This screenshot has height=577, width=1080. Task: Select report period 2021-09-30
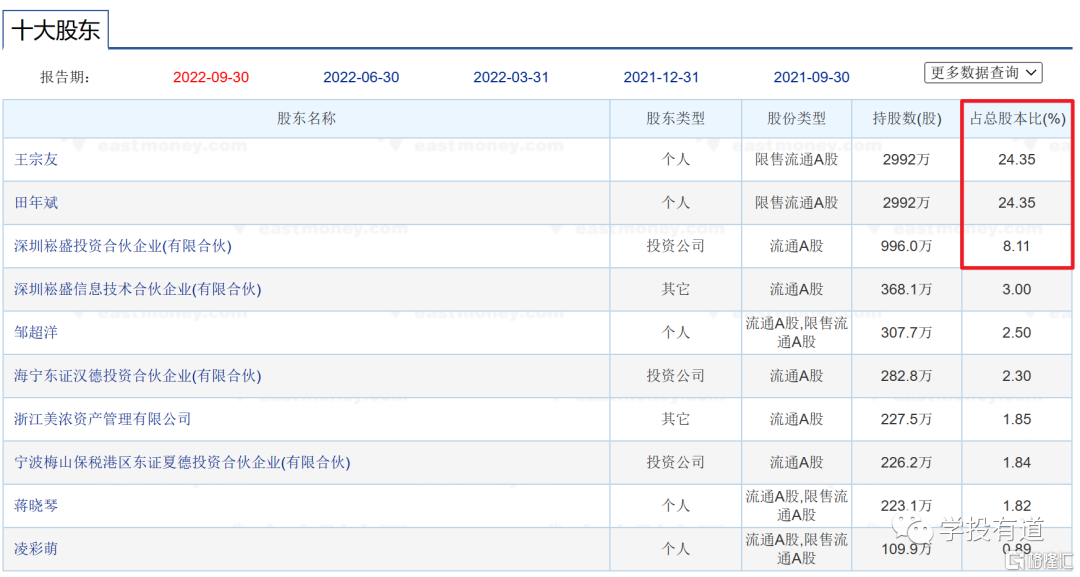pos(811,77)
